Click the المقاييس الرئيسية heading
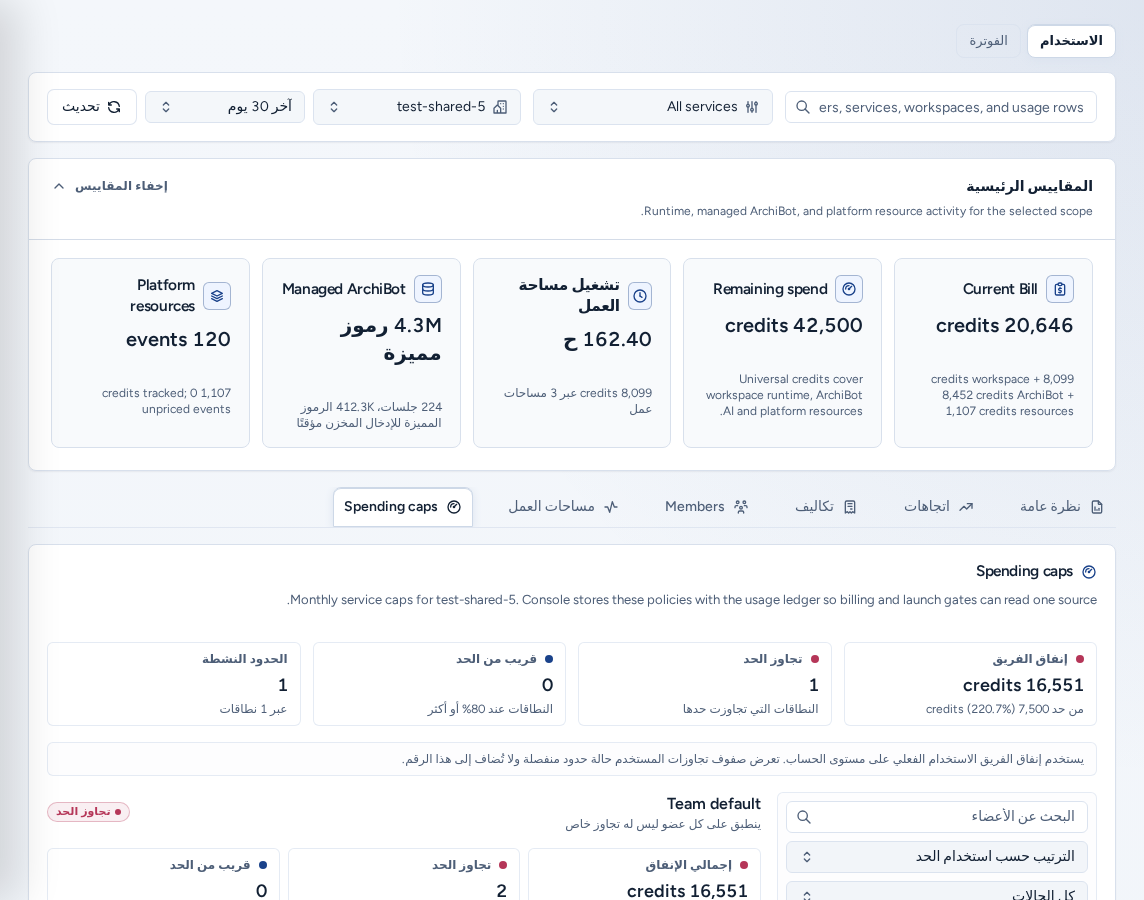The width and height of the screenshot is (1144, 900). coord(1029,186)
